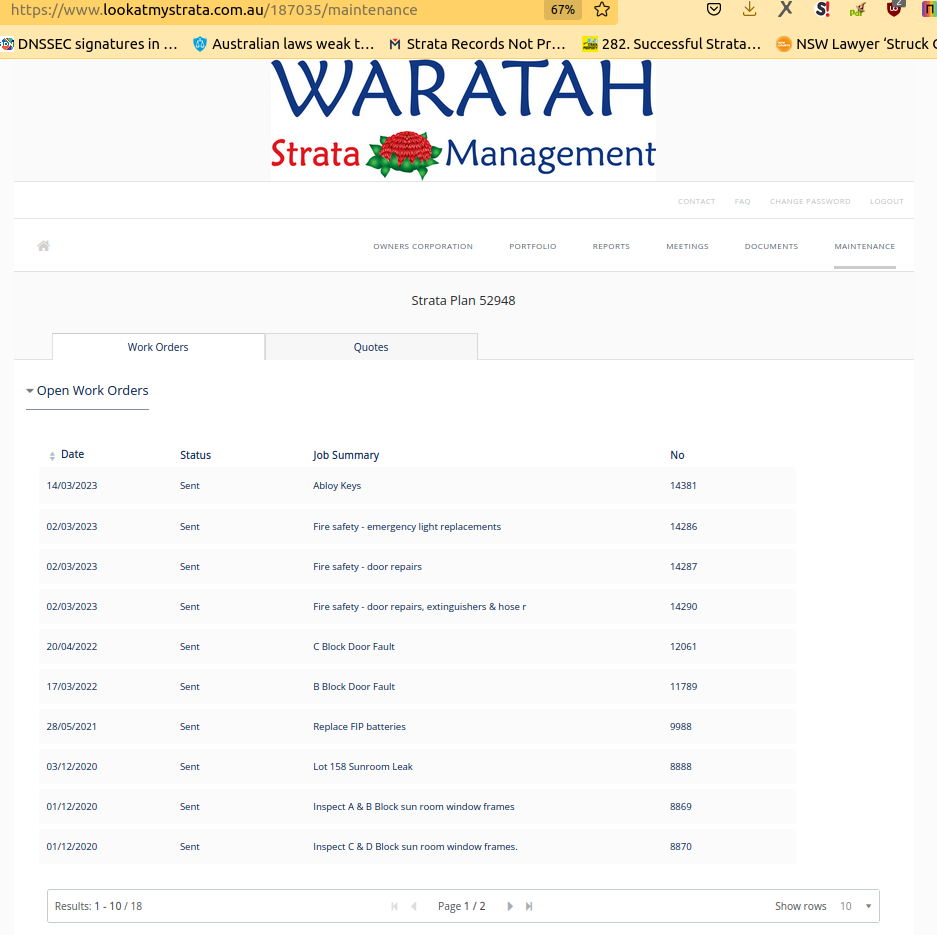Click the S! extension icon

point(822,9)
